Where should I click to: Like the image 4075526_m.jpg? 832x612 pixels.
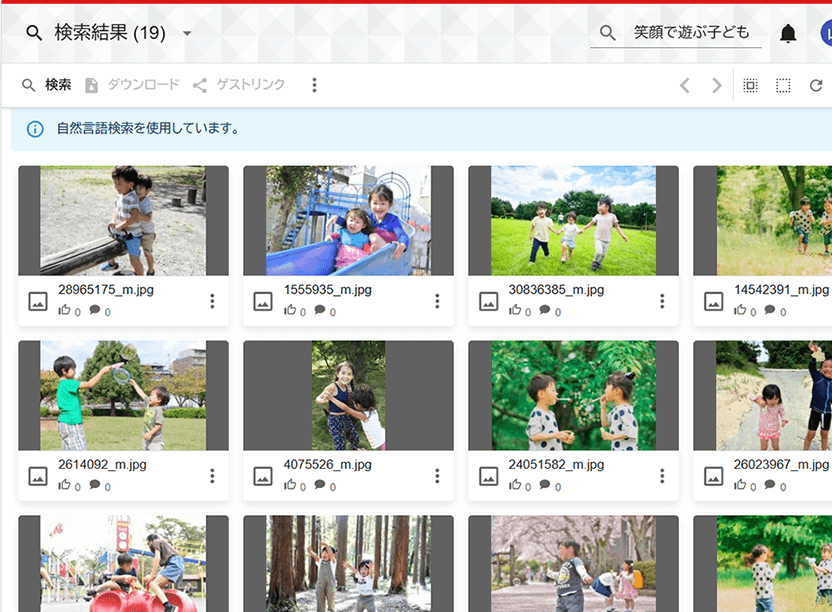290,485
